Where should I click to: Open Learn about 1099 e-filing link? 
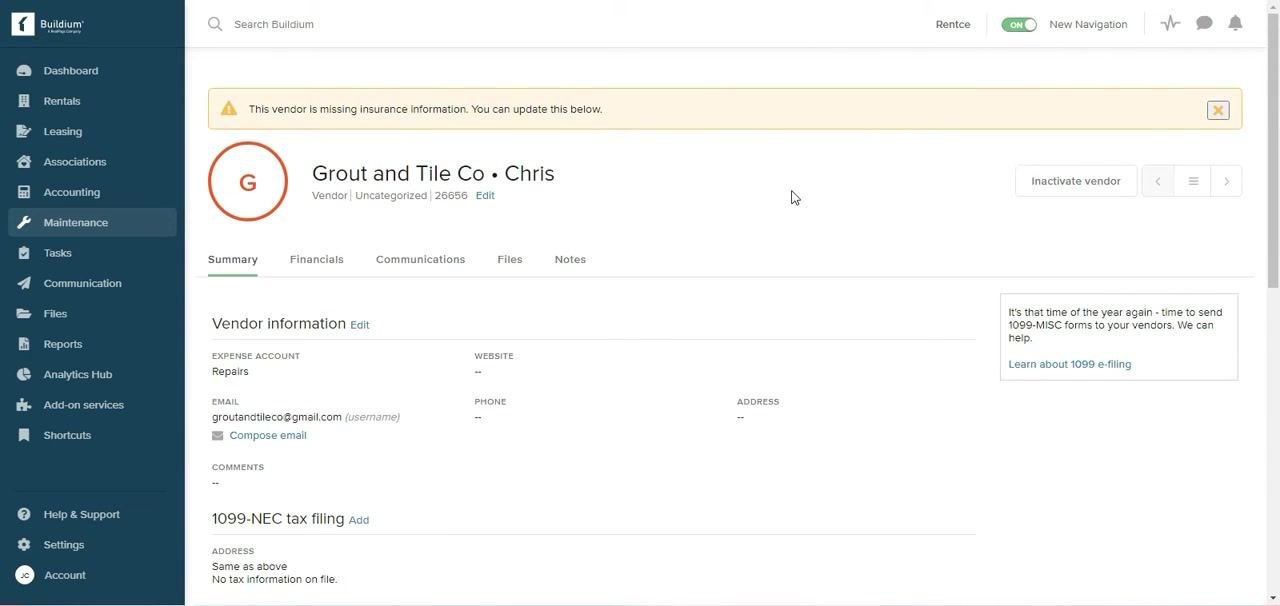[x=1070, y=364]
